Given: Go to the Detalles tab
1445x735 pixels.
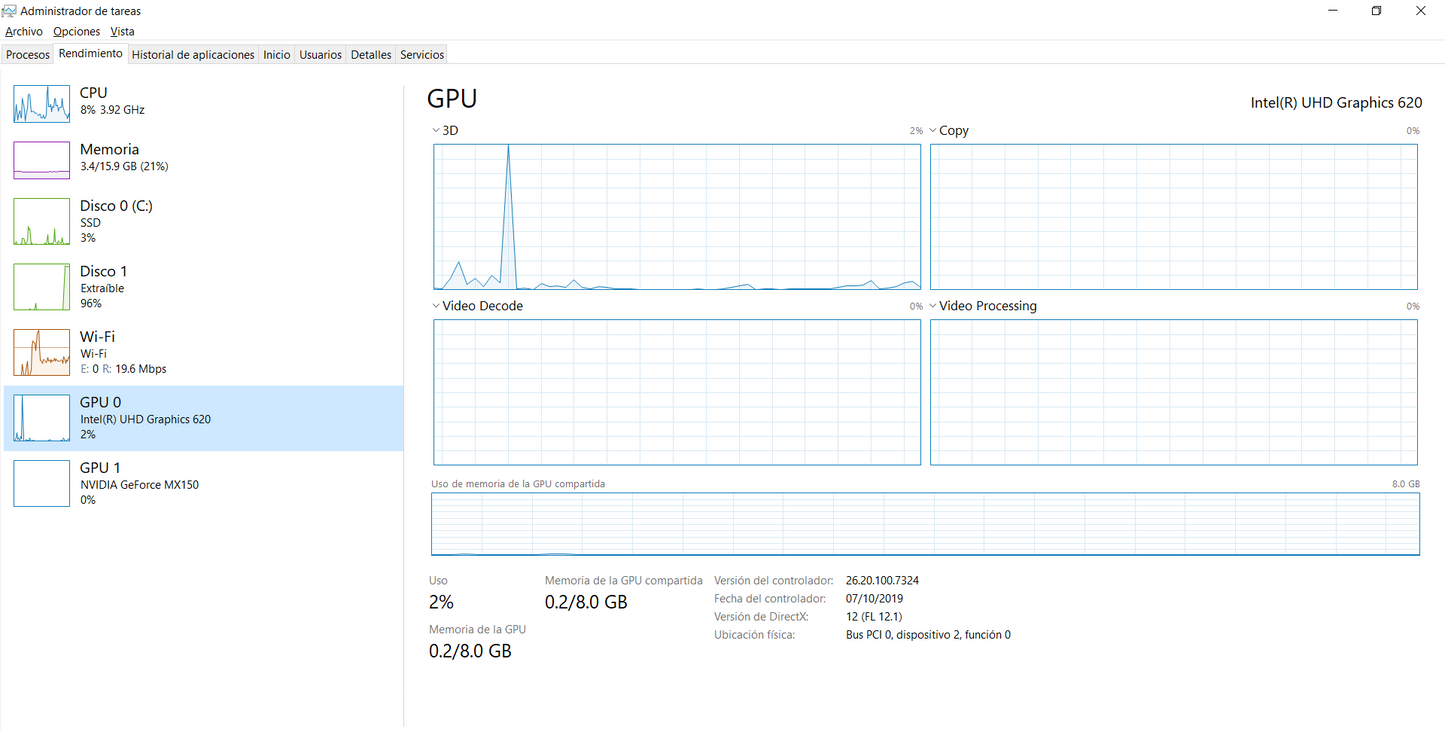Looking at the screenshot, I should [370, 55].
